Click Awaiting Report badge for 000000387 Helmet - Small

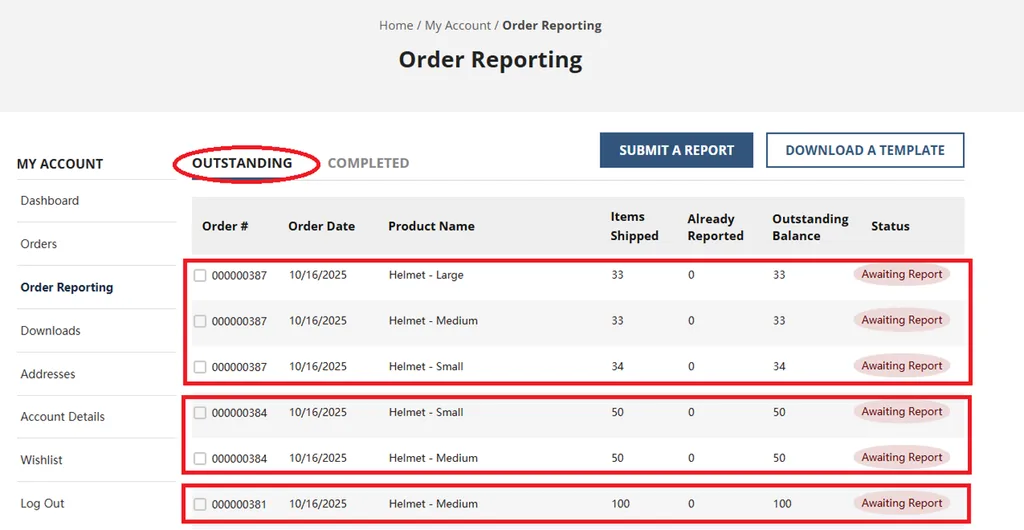901,366
